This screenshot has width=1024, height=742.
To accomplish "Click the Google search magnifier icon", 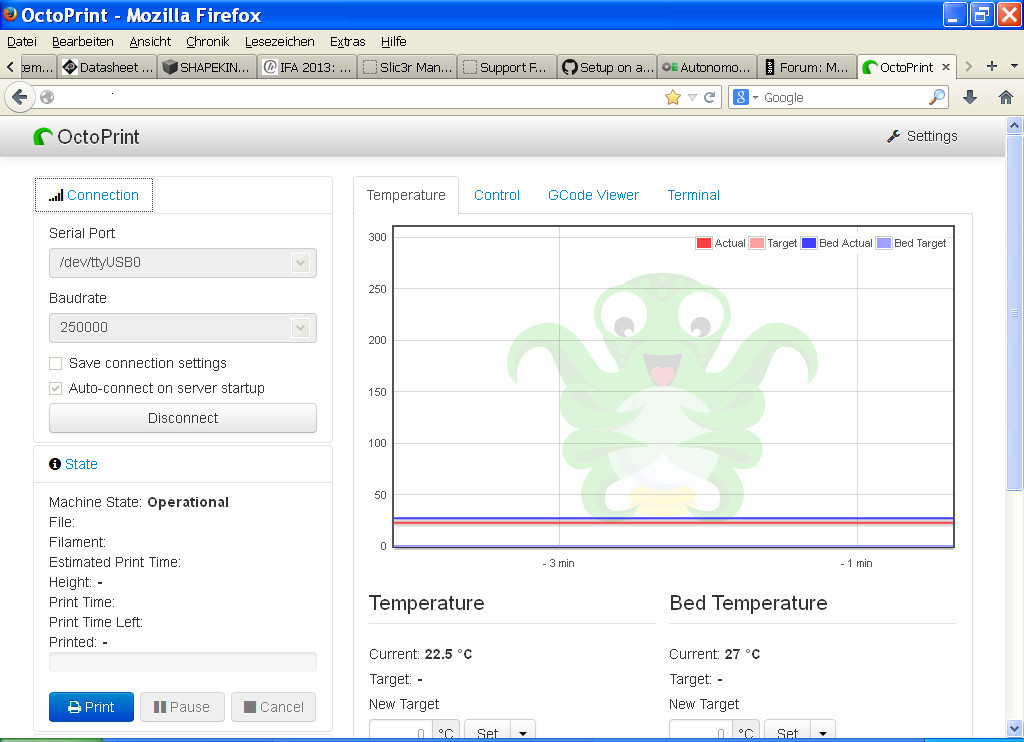I will coord(936,97).
